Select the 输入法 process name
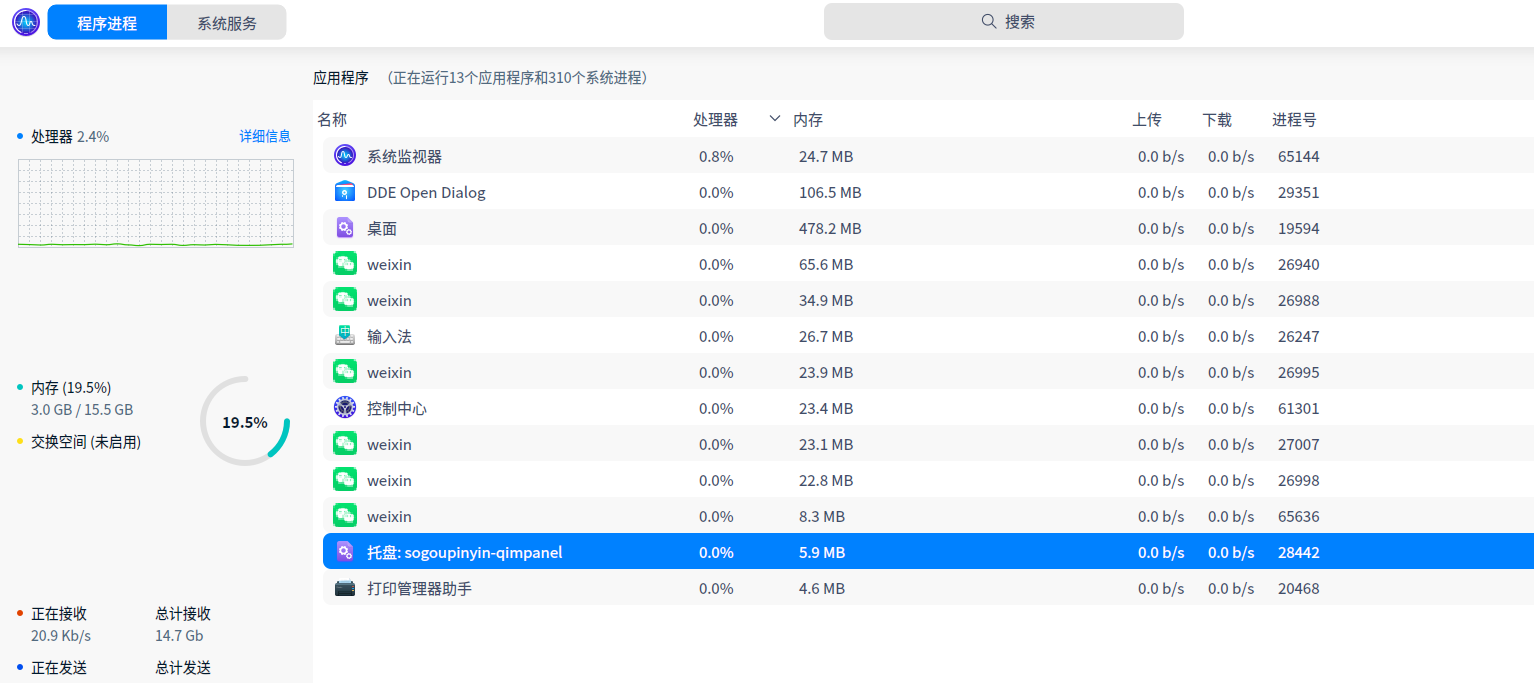Image resolution: width=1534 pixels, height=683 pixels. coord(389,336)
